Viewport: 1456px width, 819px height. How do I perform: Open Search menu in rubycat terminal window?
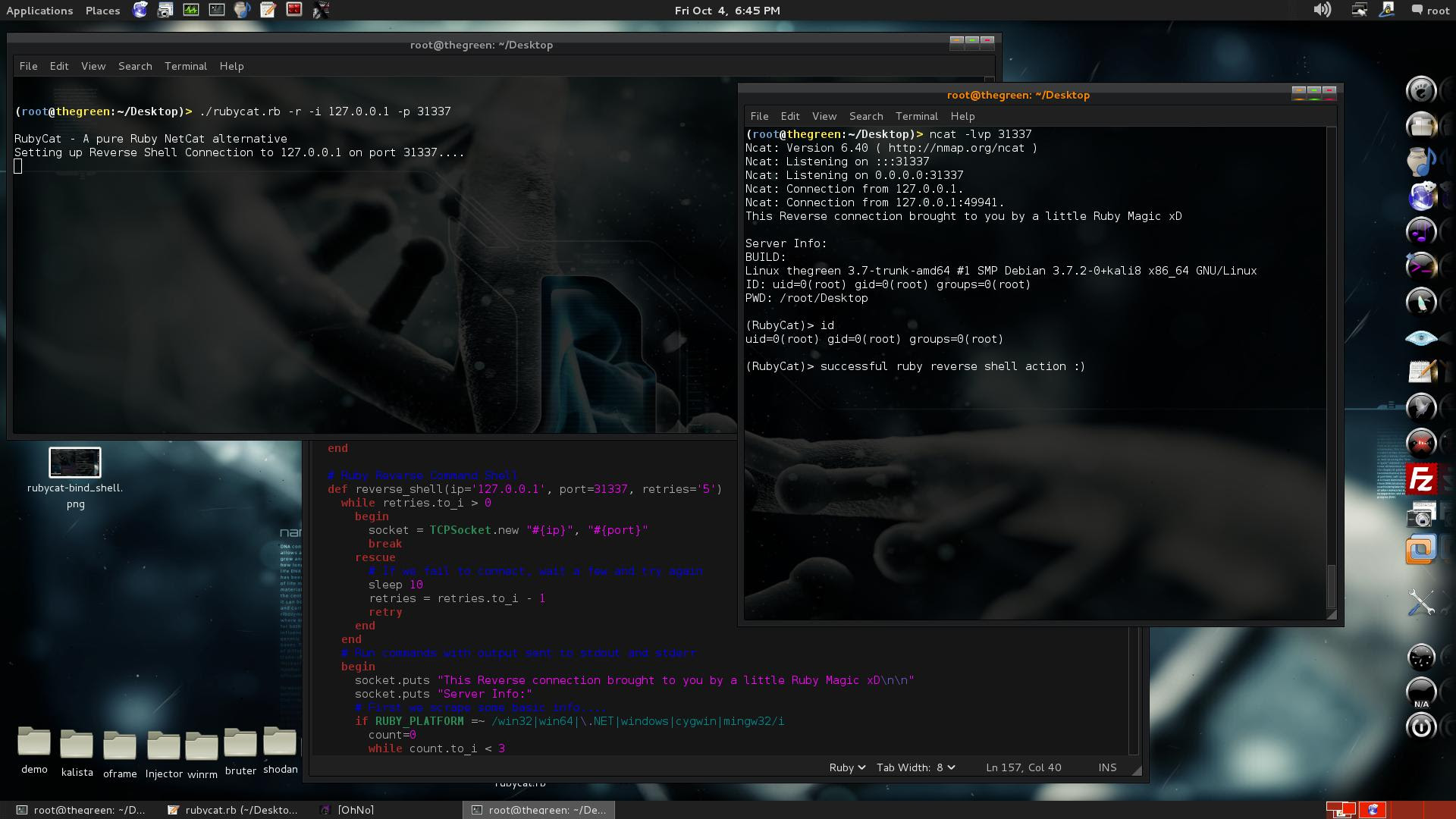coord(135,66)
